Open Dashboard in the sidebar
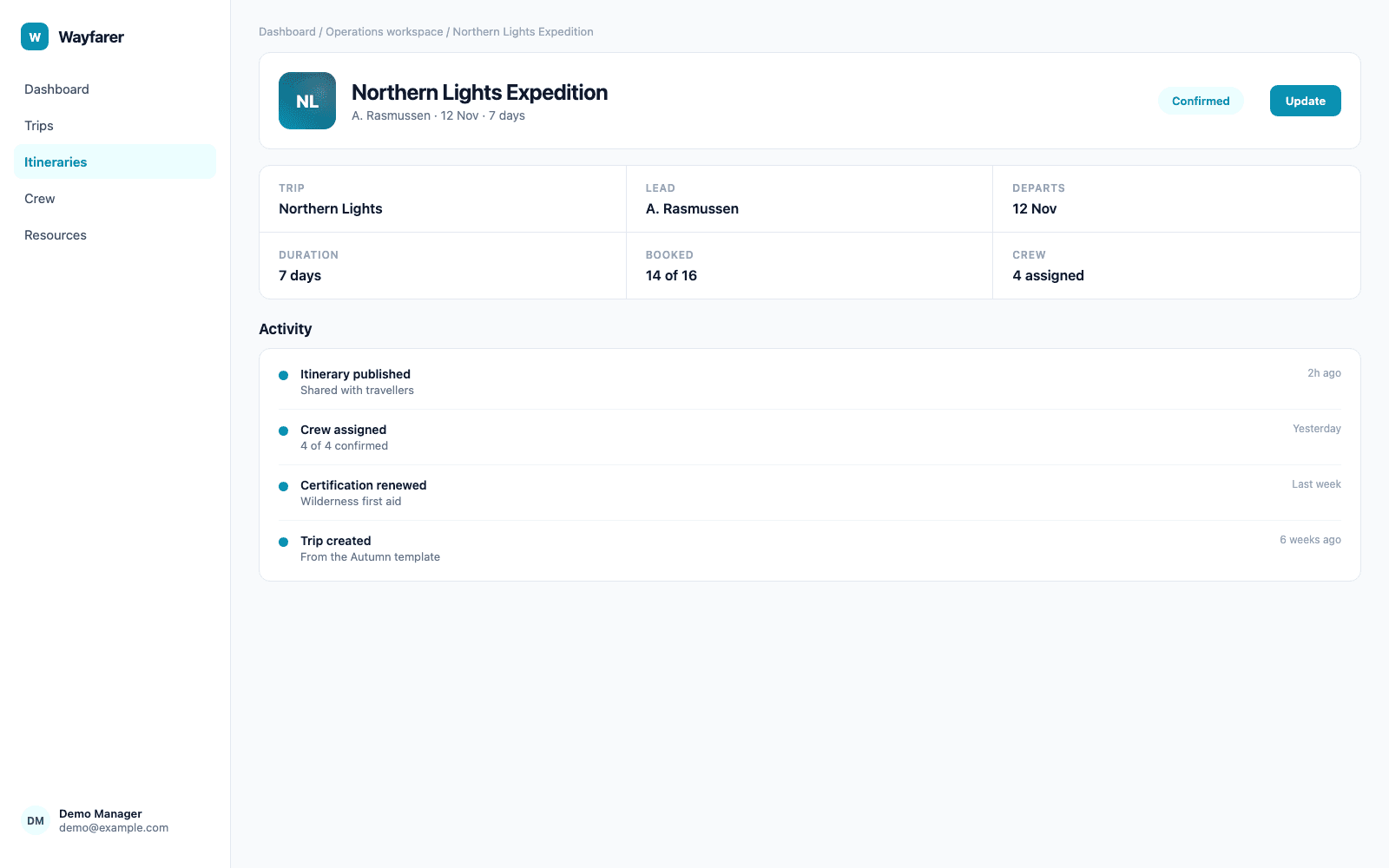This screenshot has height=868, width=1389. pyautogui.click(x=115, y=89)
